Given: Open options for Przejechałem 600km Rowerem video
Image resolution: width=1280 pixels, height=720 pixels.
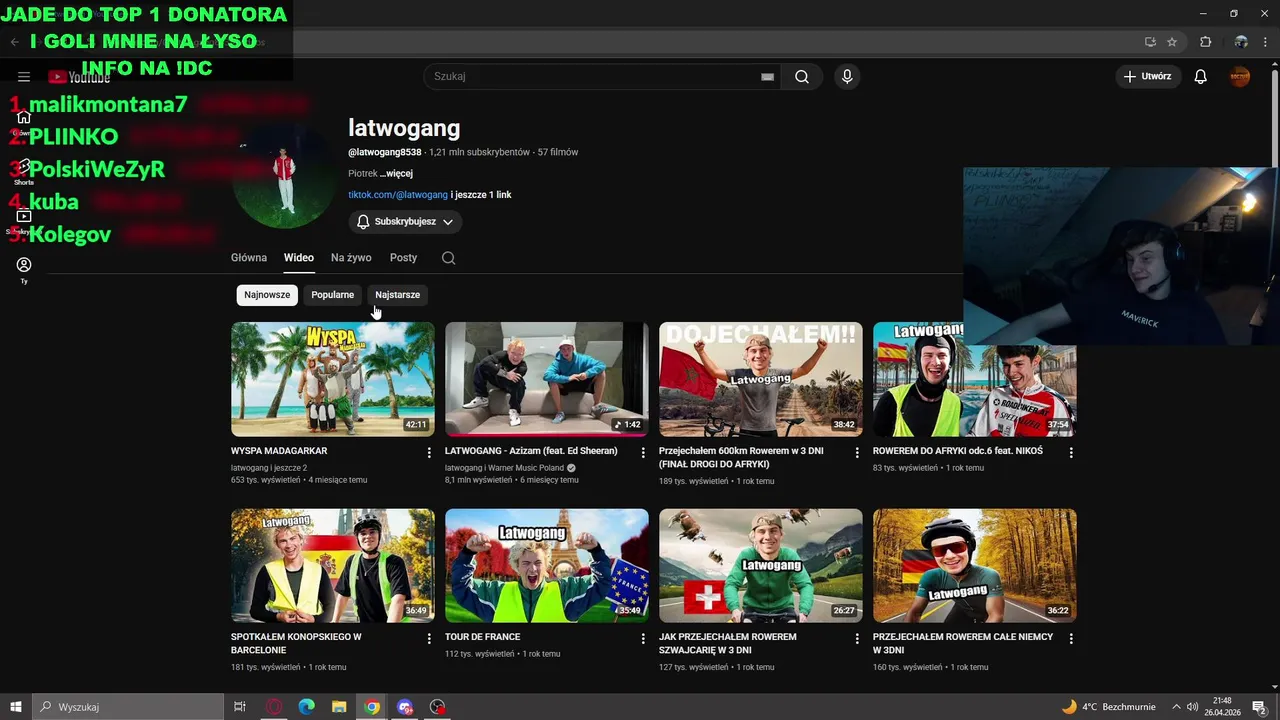Looking at the screenshot, I should [857, 453].
